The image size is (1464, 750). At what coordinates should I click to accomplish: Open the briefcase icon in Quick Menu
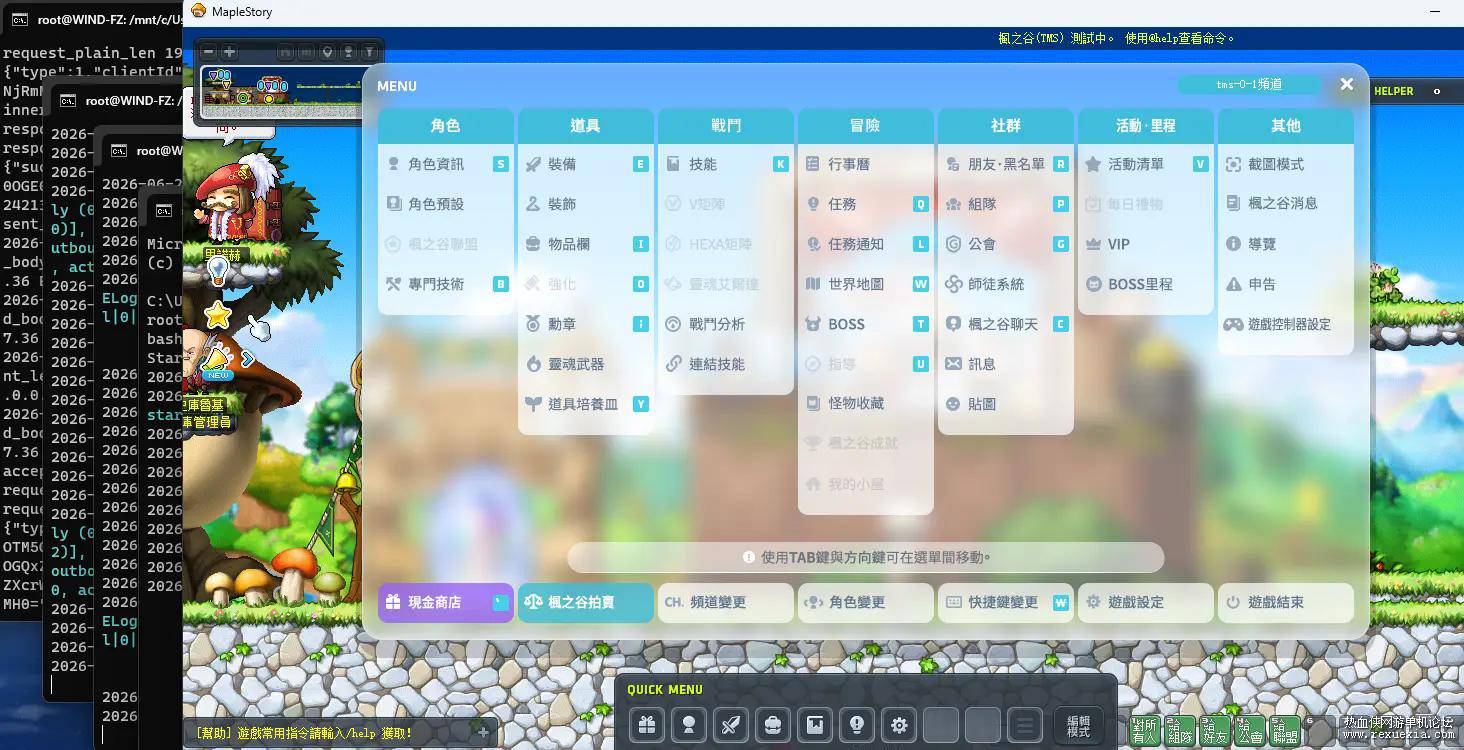point(773,725)
